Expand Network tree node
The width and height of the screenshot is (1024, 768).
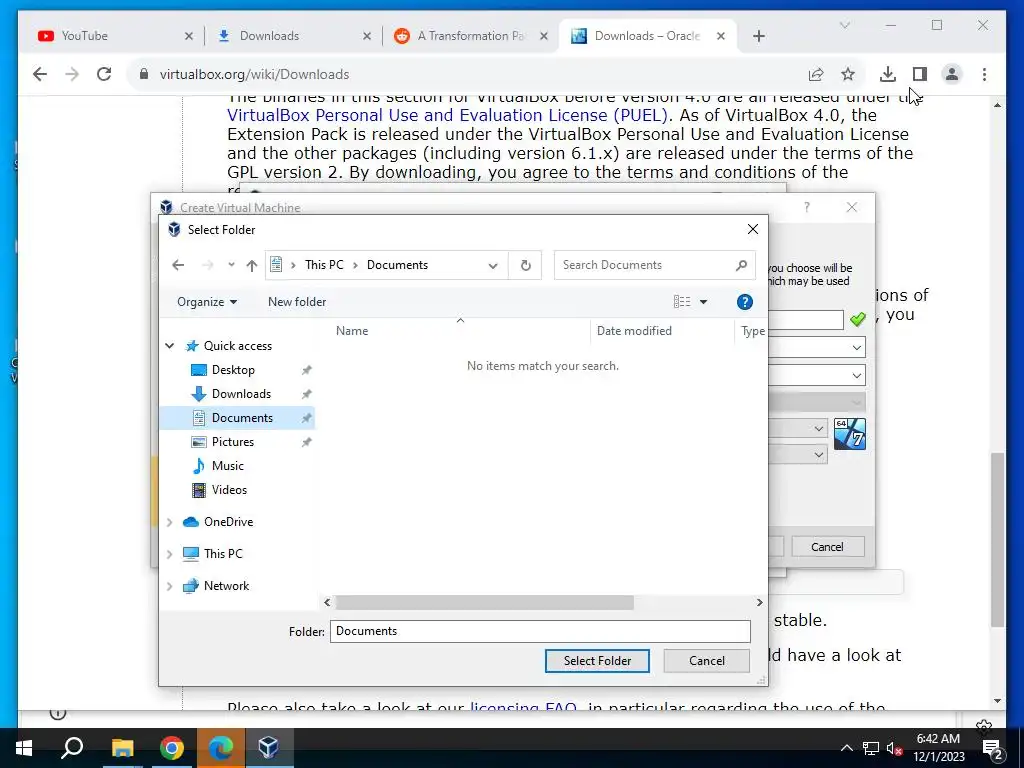point(170,586)
